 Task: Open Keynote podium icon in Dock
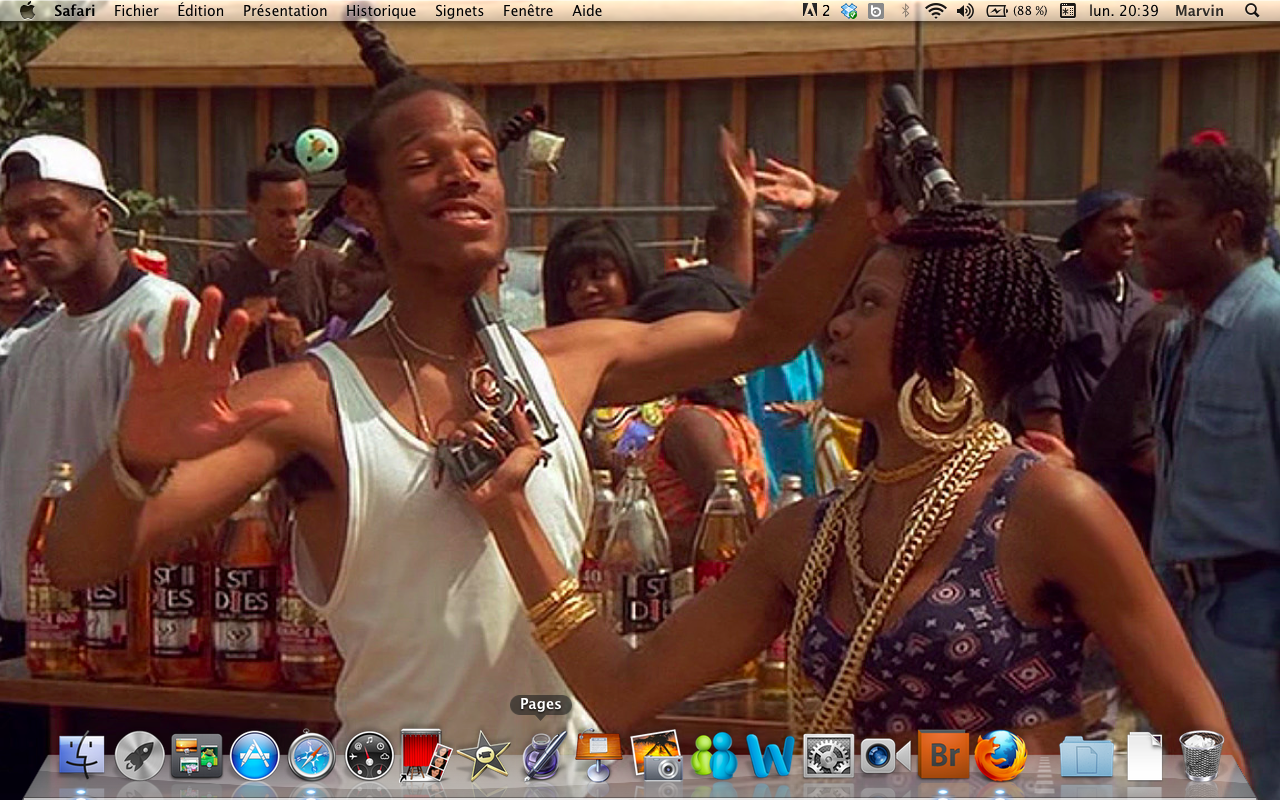point(599,756)
